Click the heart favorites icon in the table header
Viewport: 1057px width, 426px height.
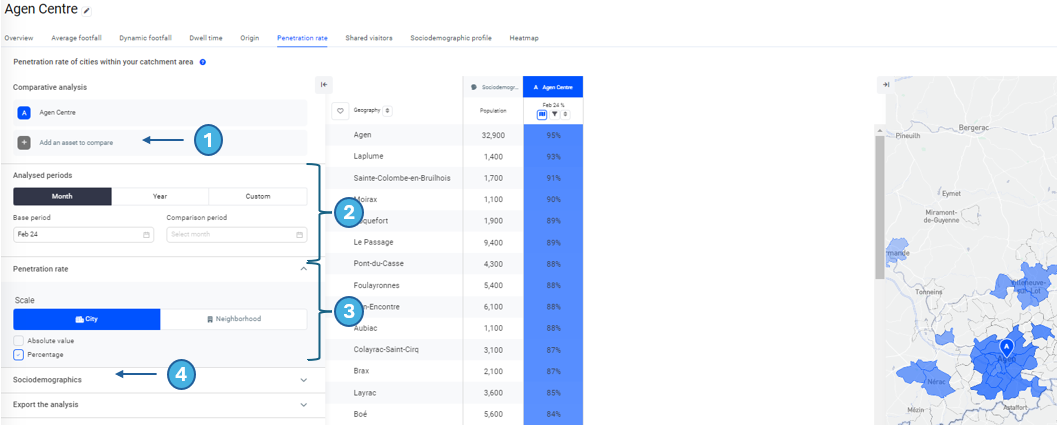point(341,111)
